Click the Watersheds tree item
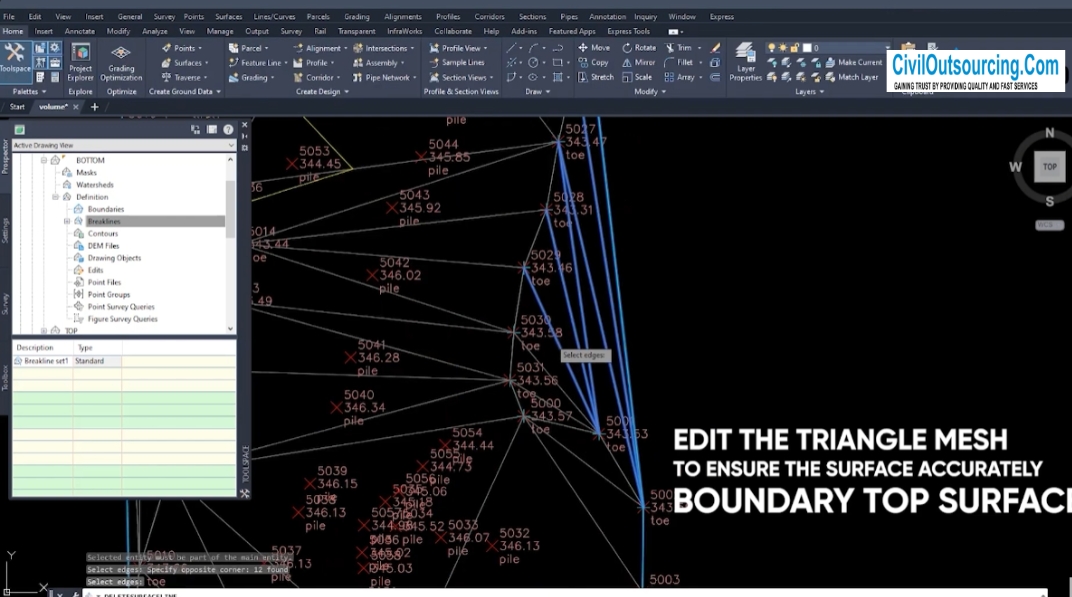The height and width of the screenshot is (597, 1072). pos(95,185)
